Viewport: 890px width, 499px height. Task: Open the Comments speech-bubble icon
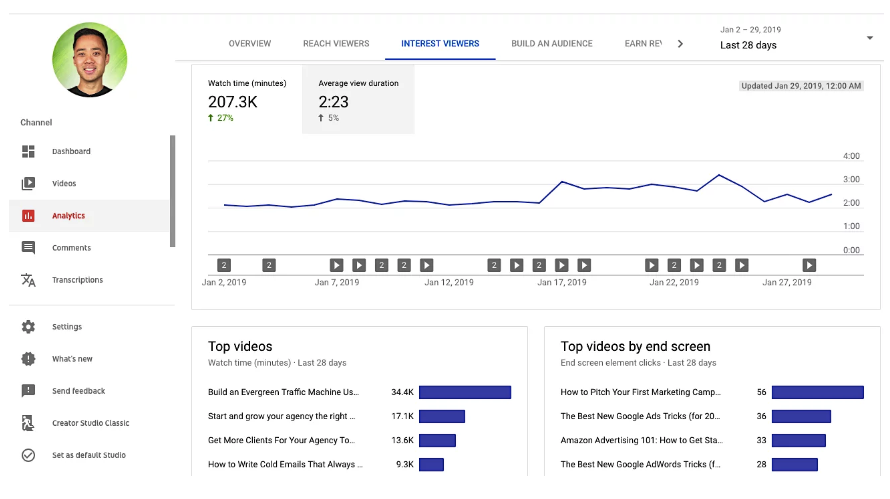pos(28,248)
